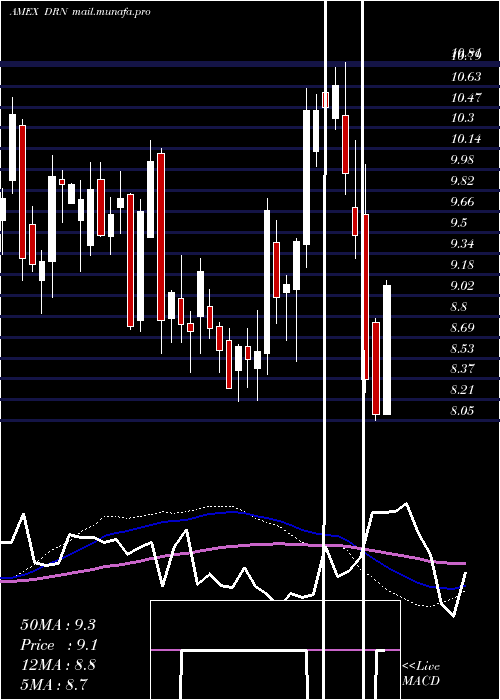Click the 10.14 price axis label
The image size is (500, 700).
pyautogui.click(x=466, y=139)
